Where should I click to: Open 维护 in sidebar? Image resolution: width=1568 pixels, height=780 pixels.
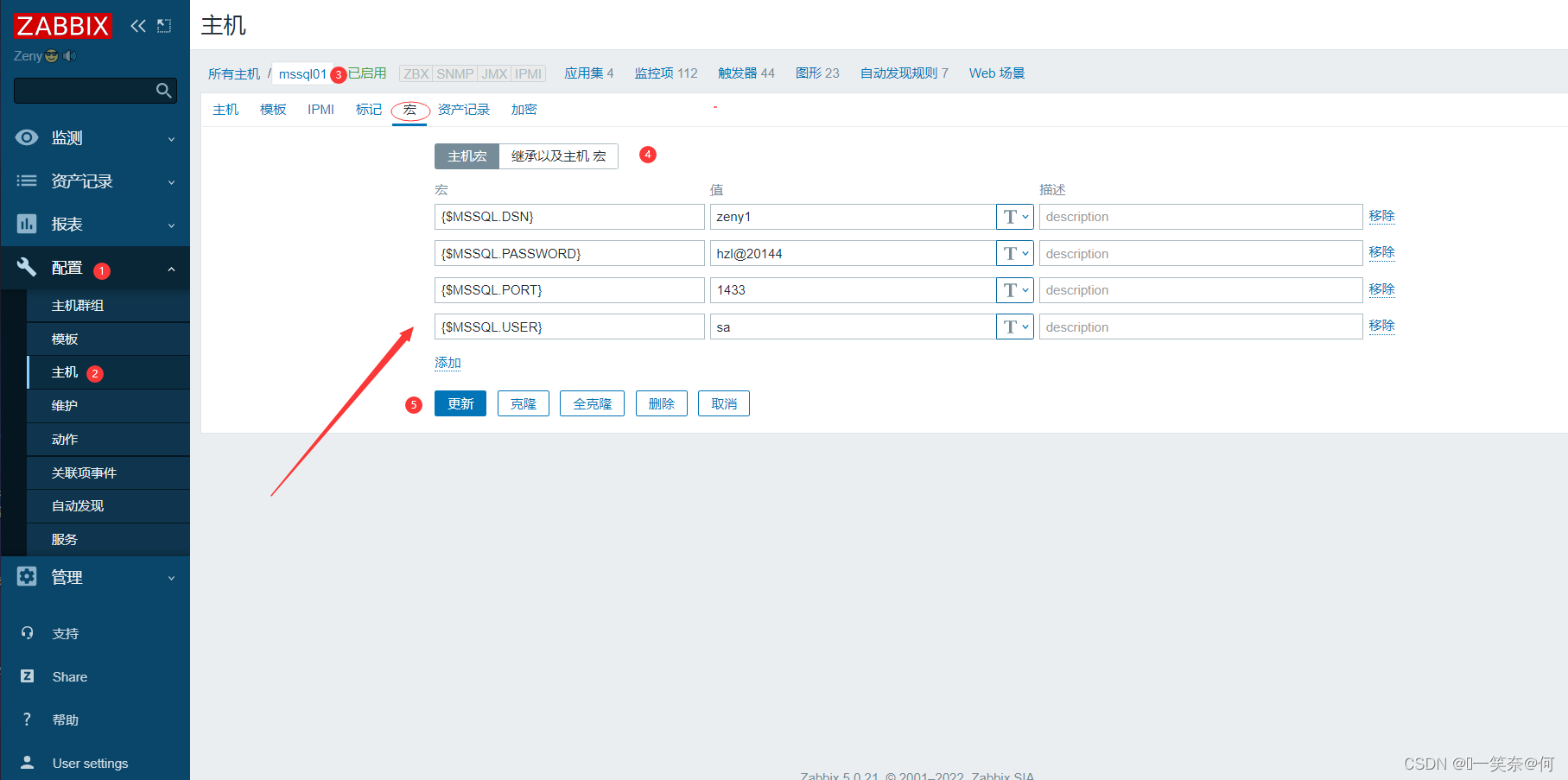tap(108, 406)
